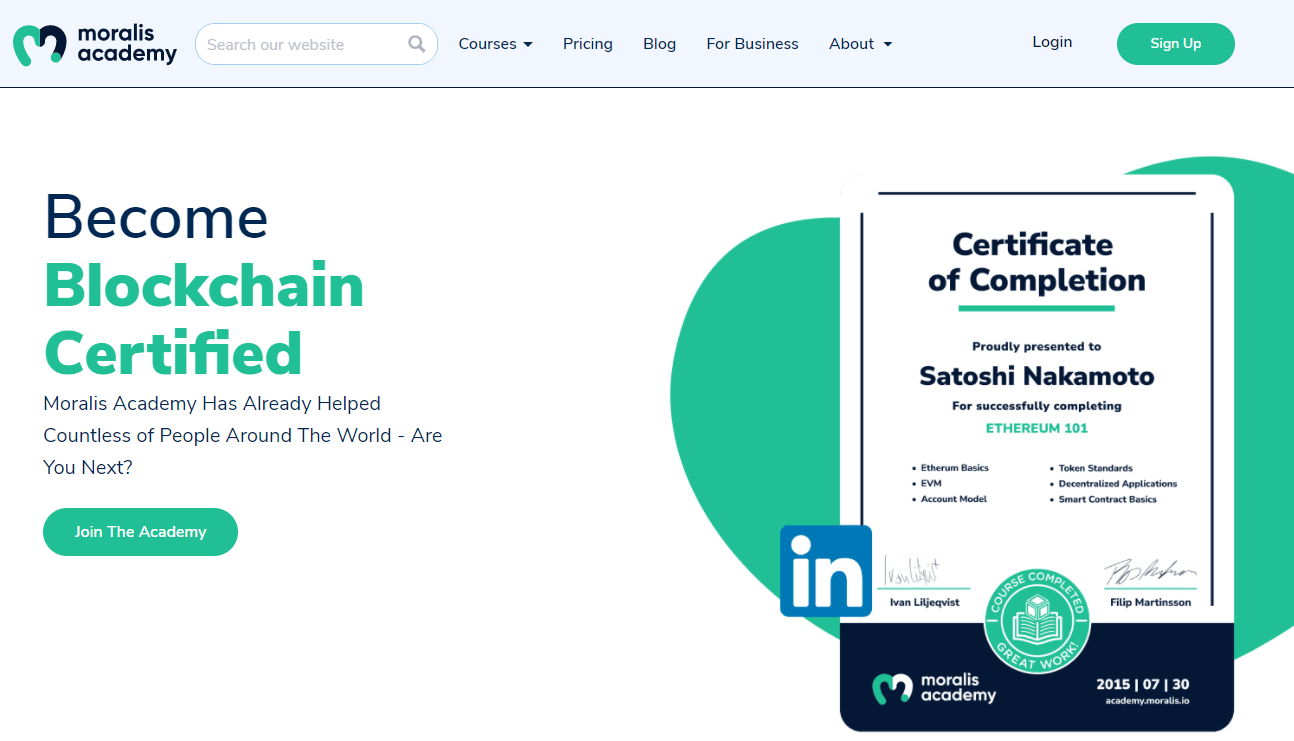Click the LinkedIn icon on certificate
Viewport: 1294px width, 741px height.
coord(826,571)
